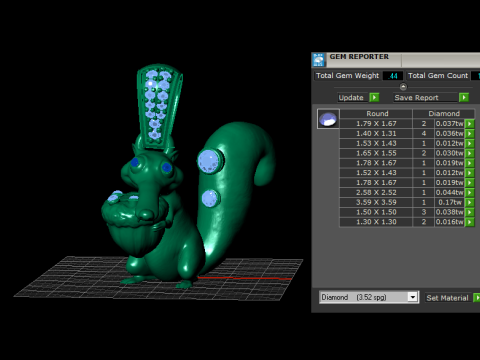The width and height of the screenshot is (480, 360).
Task: Click green arrow for 1.52 X 1.43 row
Action: (x=469, y=173)
